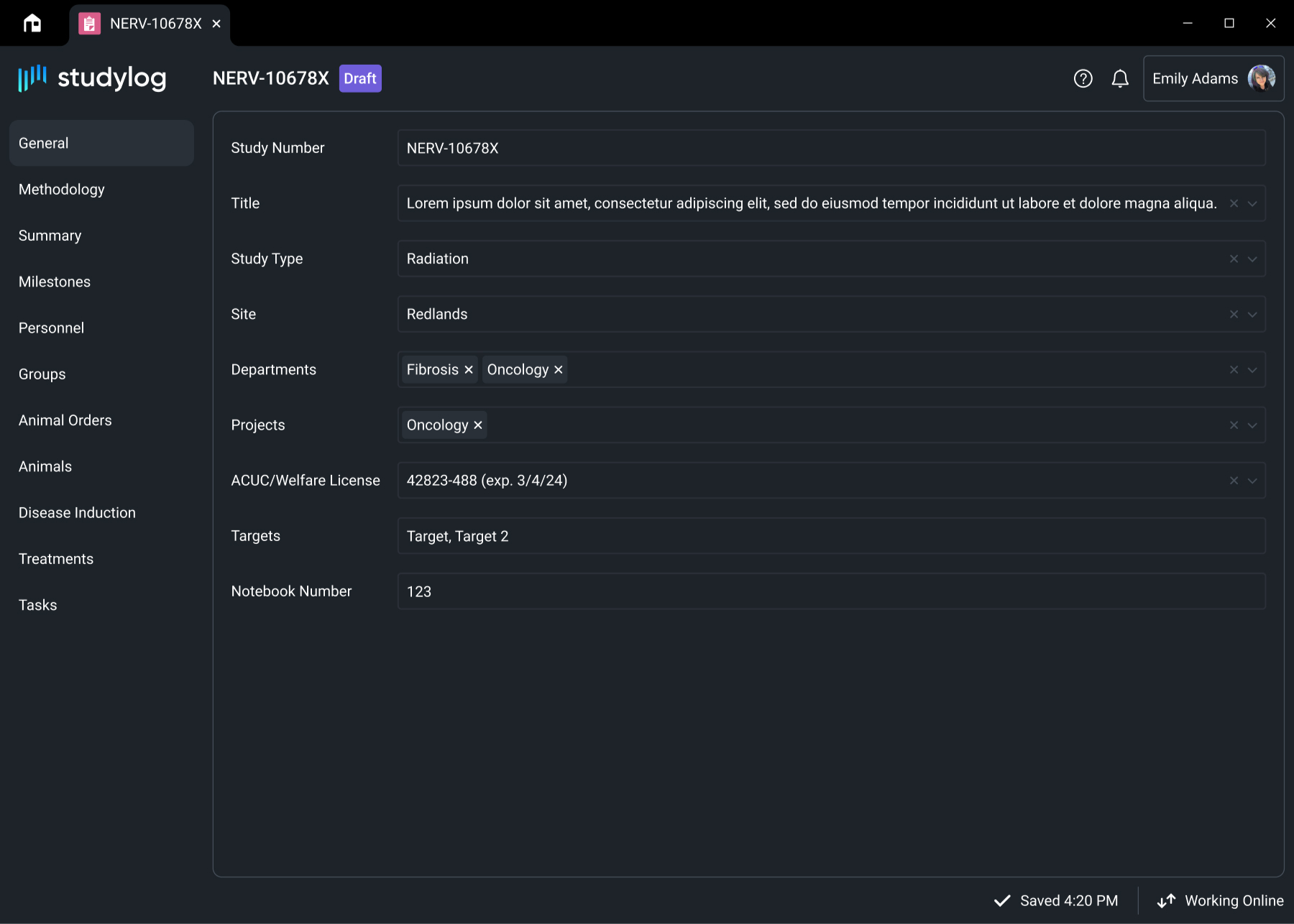The image size is (1294, 924).
Task: Go to Animal Orders section
Action: [65, 420]
